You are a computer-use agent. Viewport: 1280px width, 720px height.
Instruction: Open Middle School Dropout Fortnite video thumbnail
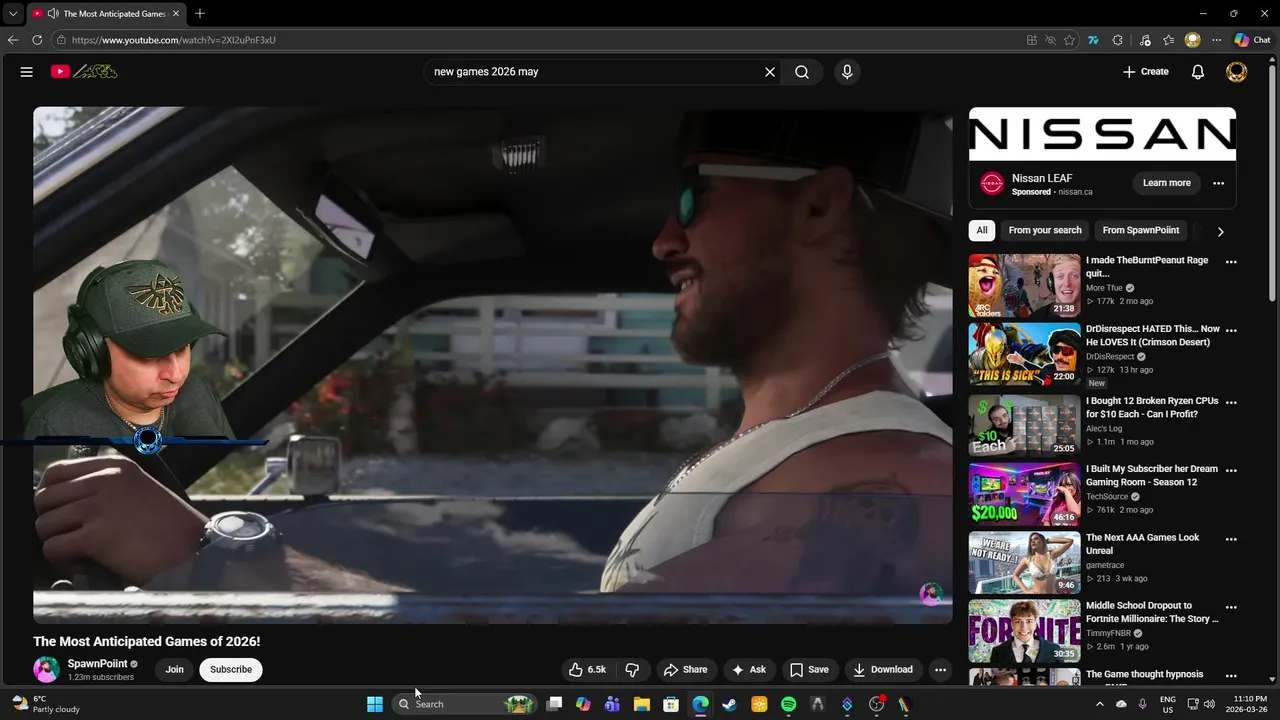1024,630
